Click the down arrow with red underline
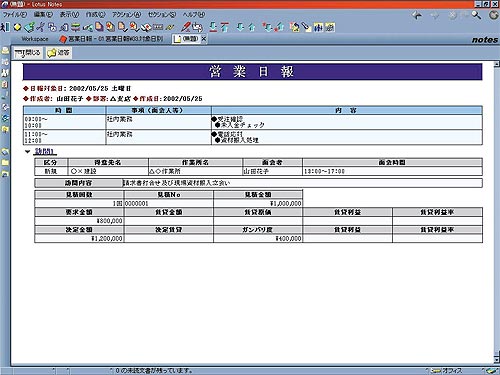 [x=213, y=27]
